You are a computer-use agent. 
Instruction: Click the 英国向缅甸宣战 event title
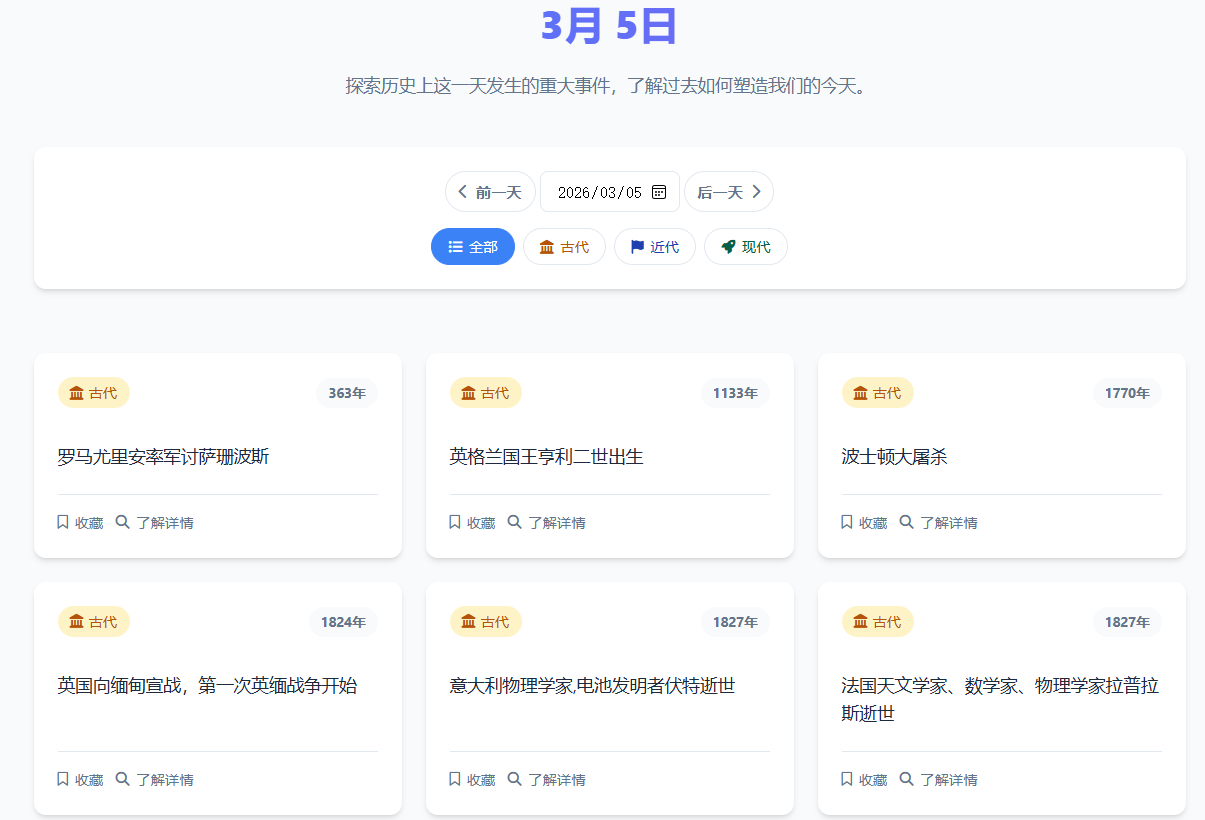[207, 686]
